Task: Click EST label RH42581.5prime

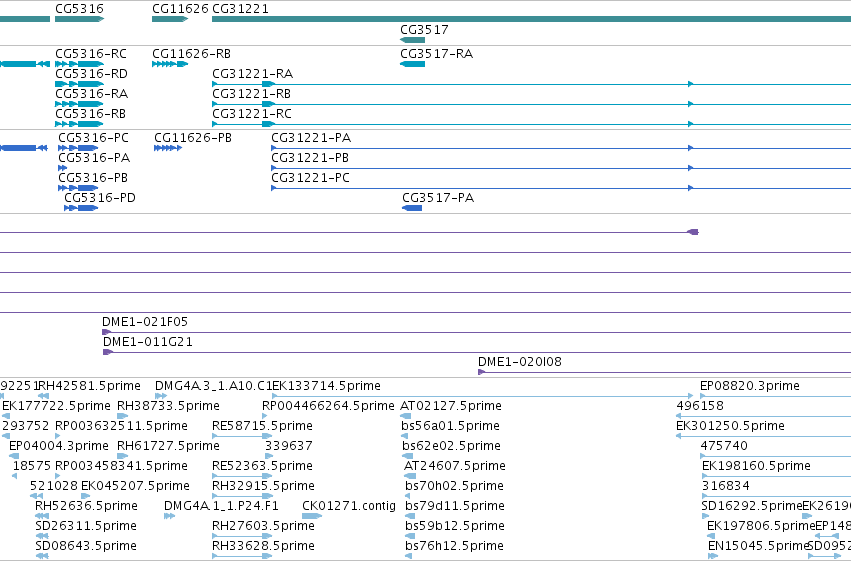Action: pos(89,386)
